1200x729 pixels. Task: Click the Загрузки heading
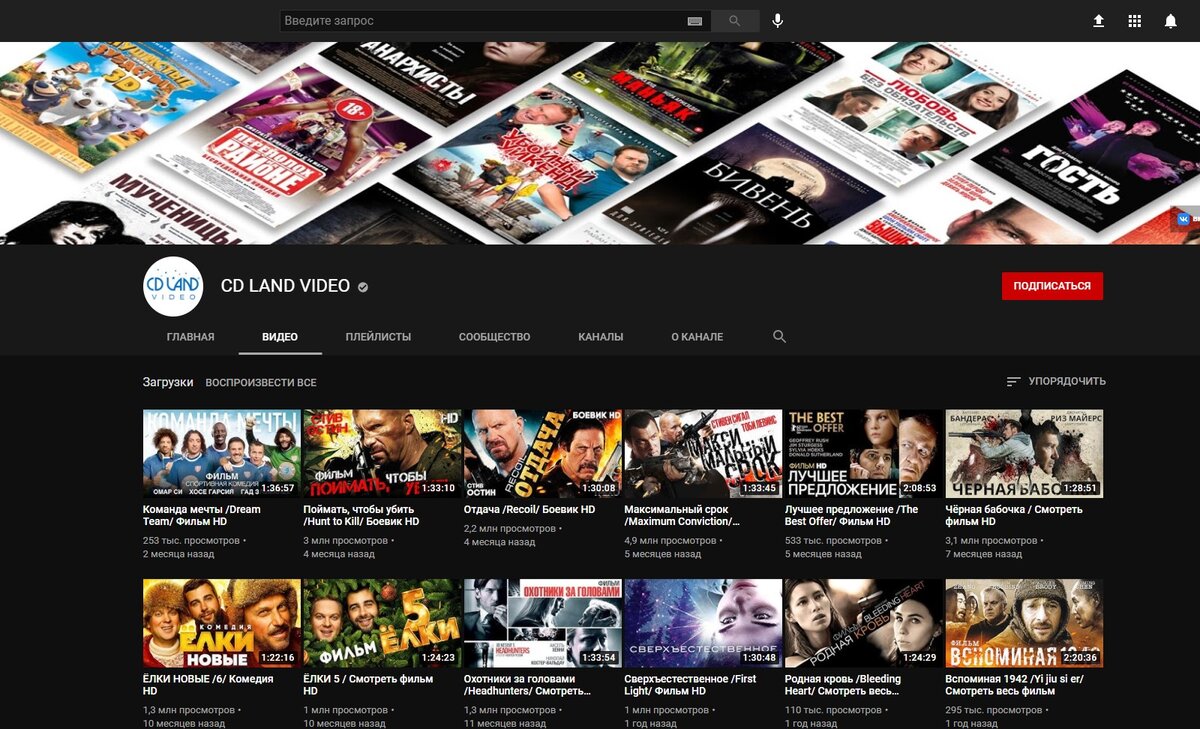pyautogui.click(x=168, y=382)
